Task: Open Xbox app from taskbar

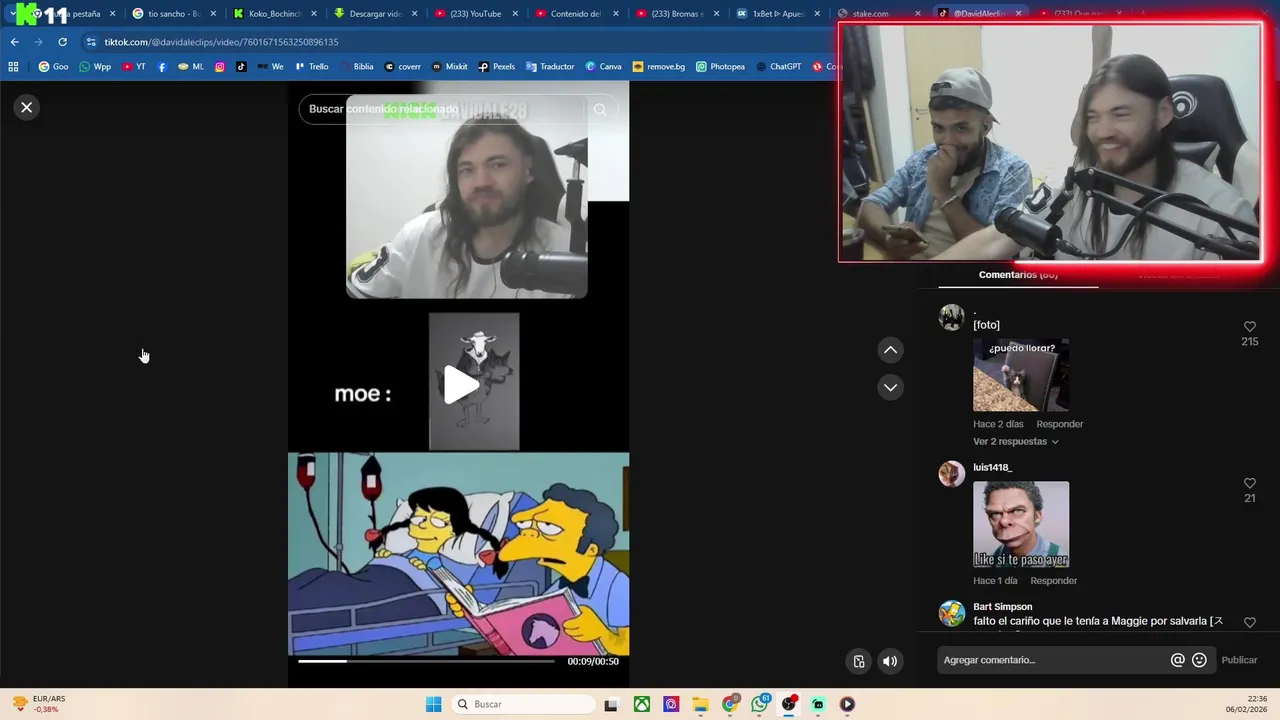Action: [642, 704]
